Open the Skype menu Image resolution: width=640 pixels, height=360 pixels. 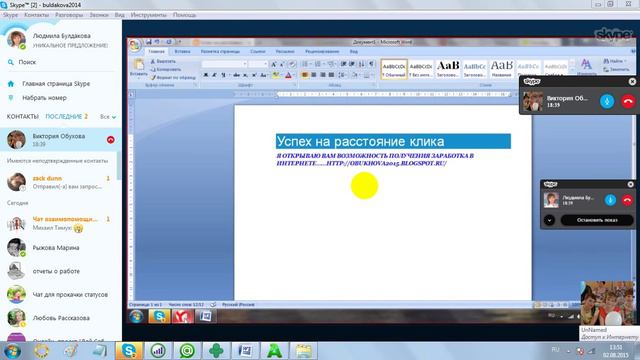pyautogui.click(x=10, y=15)
